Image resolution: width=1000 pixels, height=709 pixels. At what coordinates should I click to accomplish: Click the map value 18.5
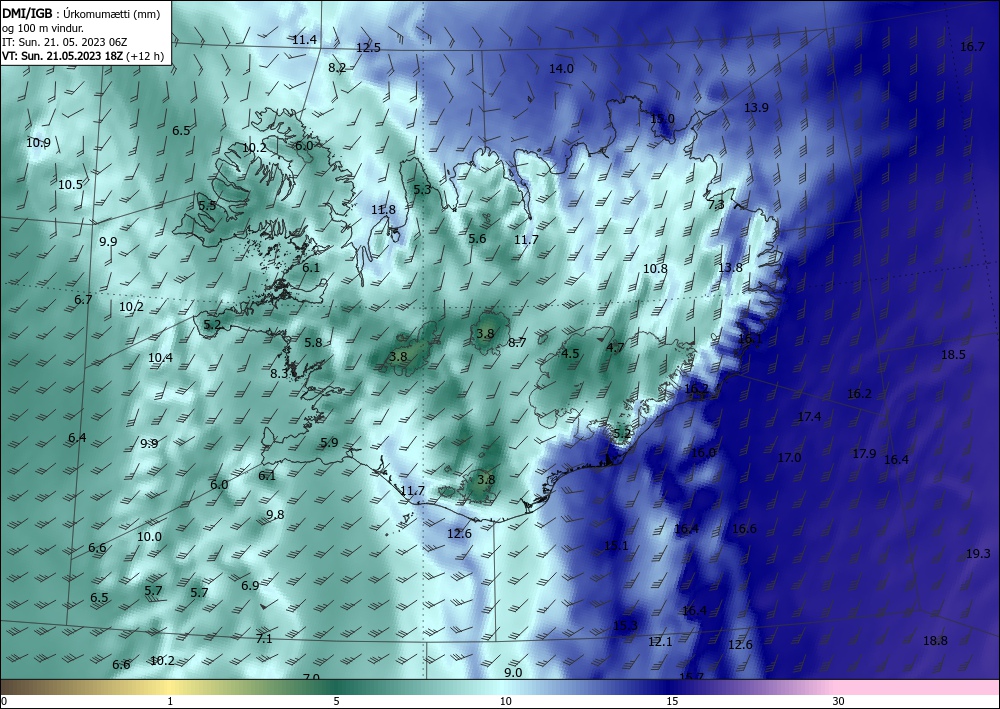coord(953,355)
